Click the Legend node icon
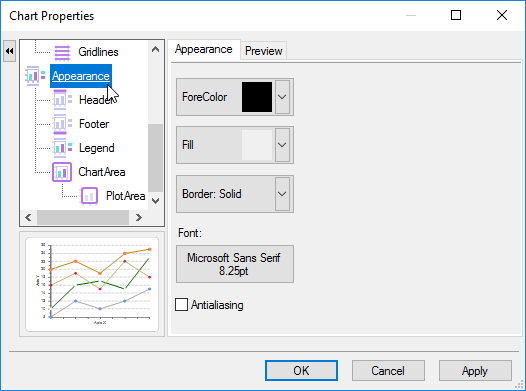The height and width of the screenshot is (391, 526). (62, 148)
